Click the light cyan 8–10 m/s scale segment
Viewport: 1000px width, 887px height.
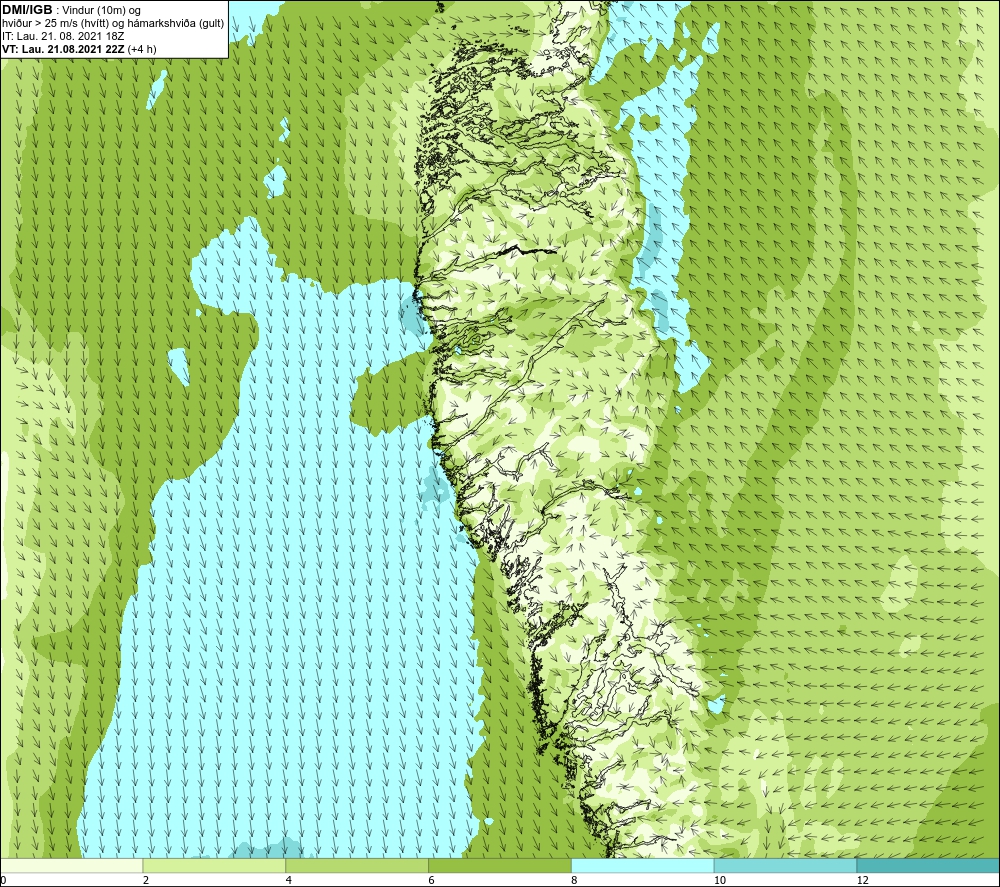pyautogui.click(x=643, y=866)
